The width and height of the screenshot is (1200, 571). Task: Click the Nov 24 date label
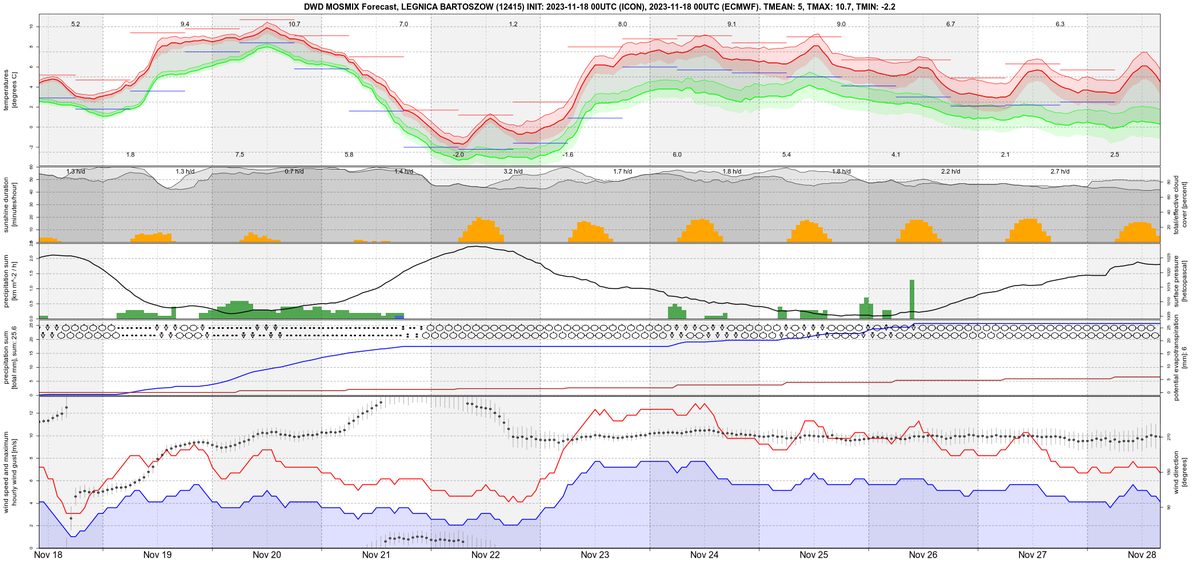tap(704, 554)
